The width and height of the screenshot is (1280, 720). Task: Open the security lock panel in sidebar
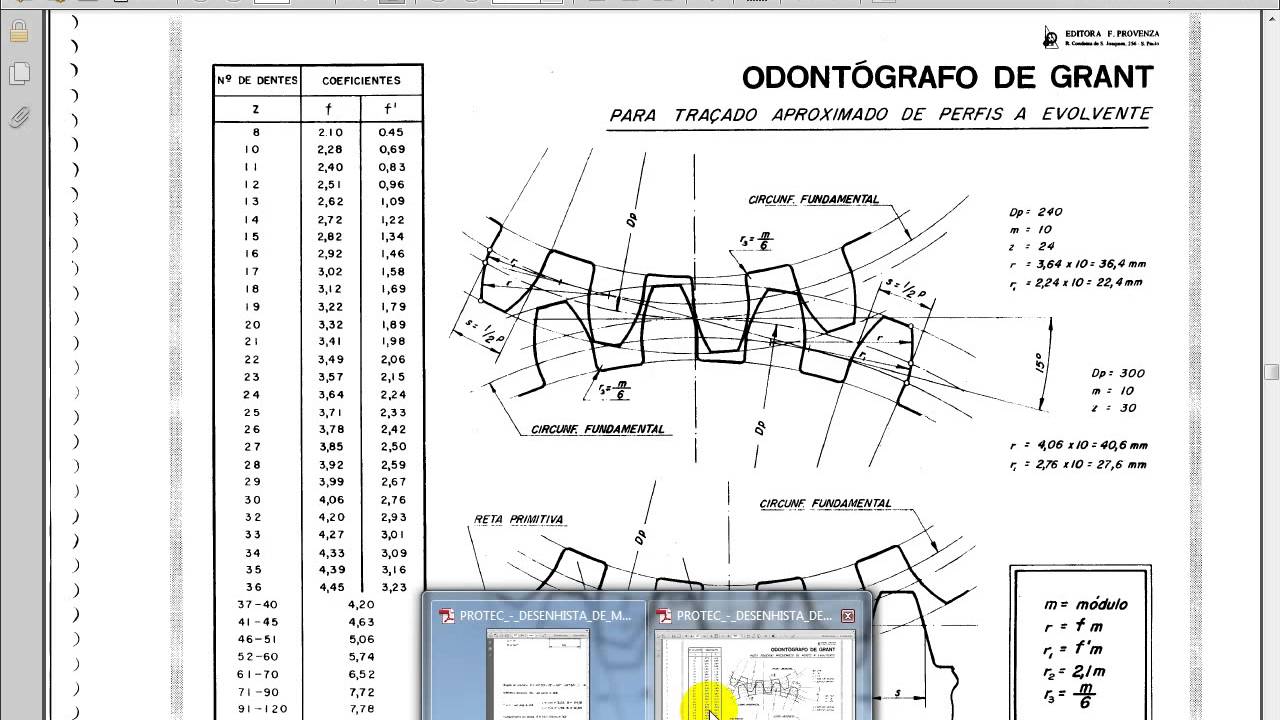coord(19,31)
